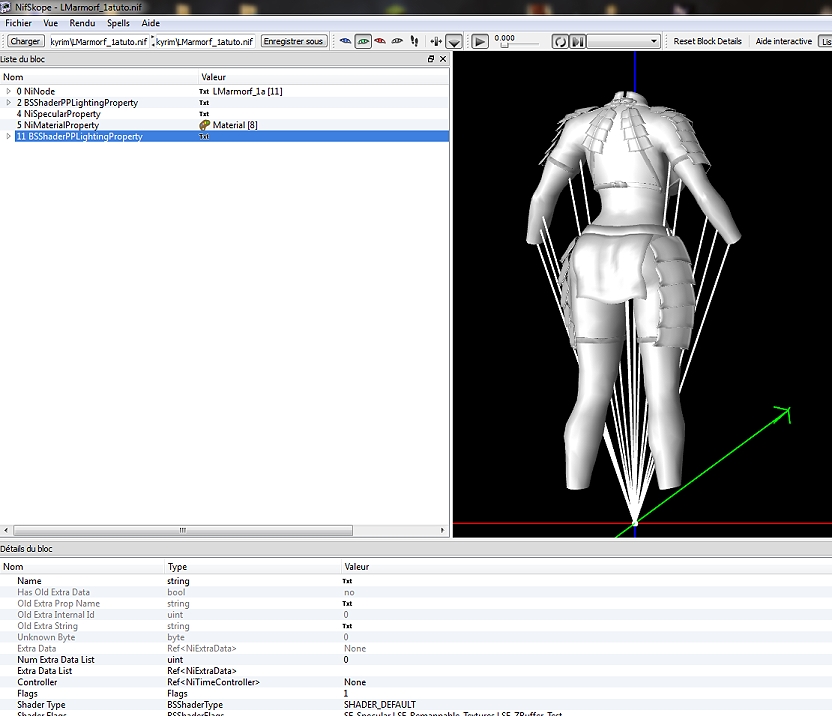Viewport: 832px width, 716px height.
Task: Click the save file path field
Action: pyautogui.click(x=205, y=41)
